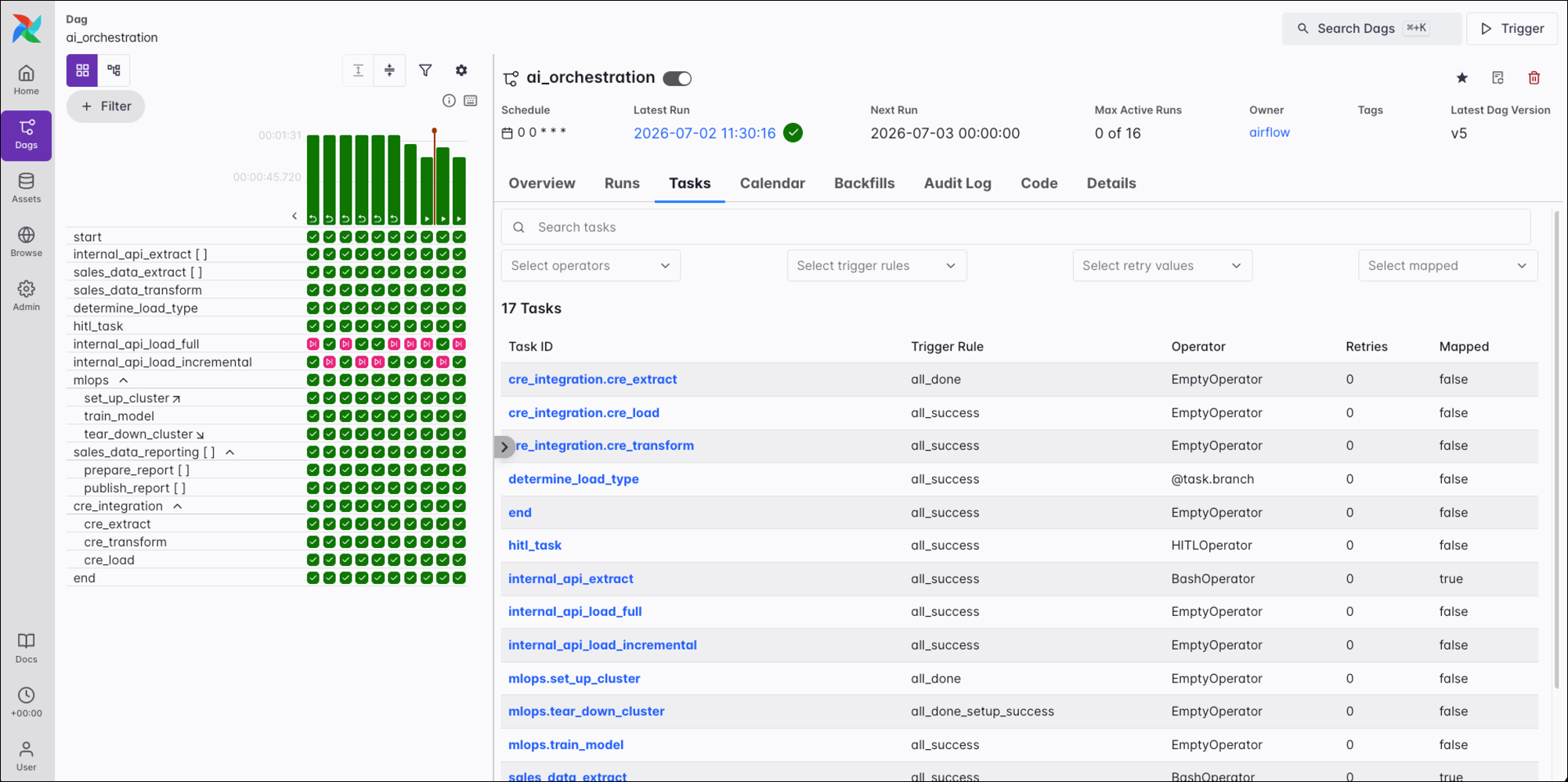Screen dimensions: 1568x782
Task: Click the Filter button
Action: point(106,106)
